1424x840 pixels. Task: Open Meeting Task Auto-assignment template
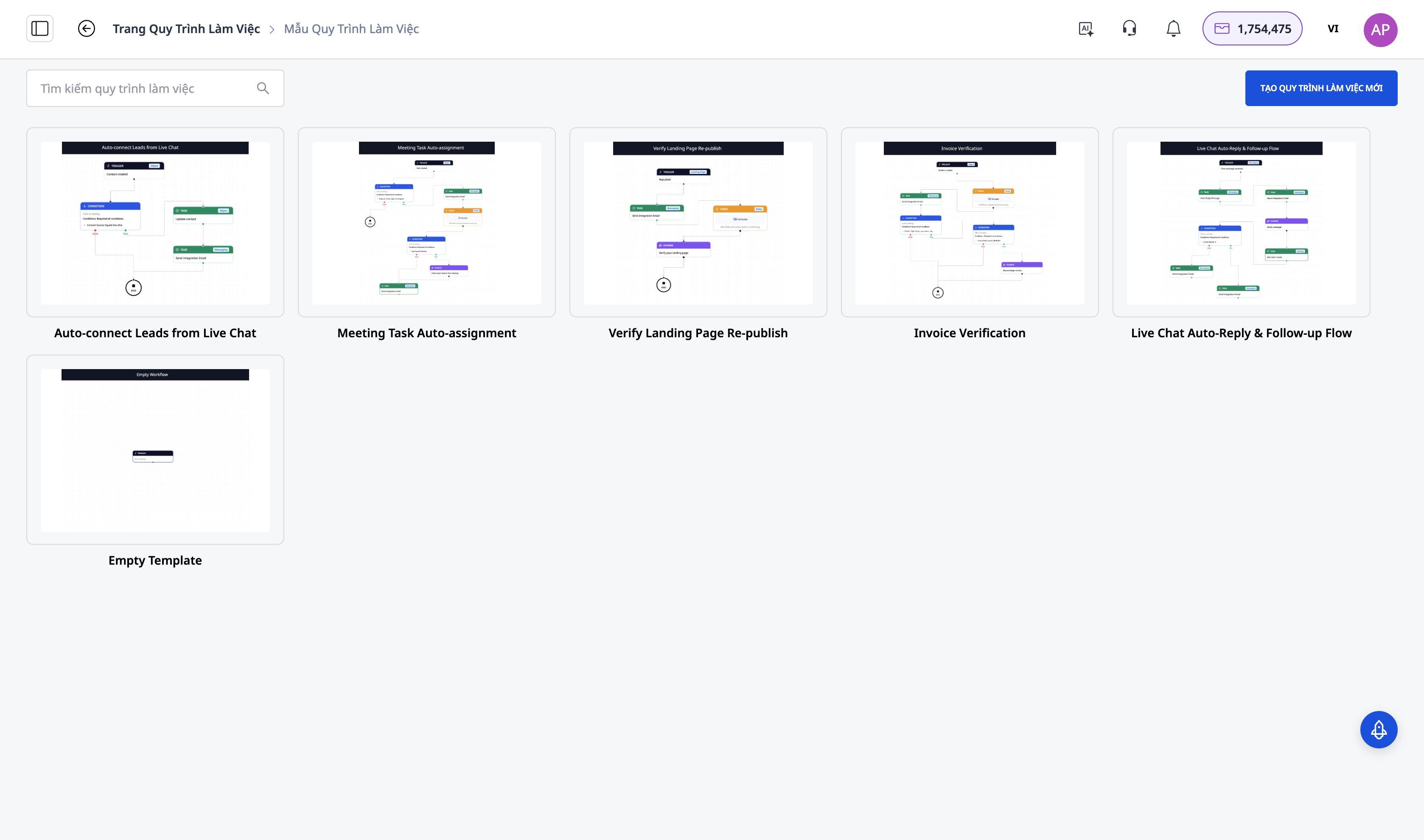click(x=426, y=222)
